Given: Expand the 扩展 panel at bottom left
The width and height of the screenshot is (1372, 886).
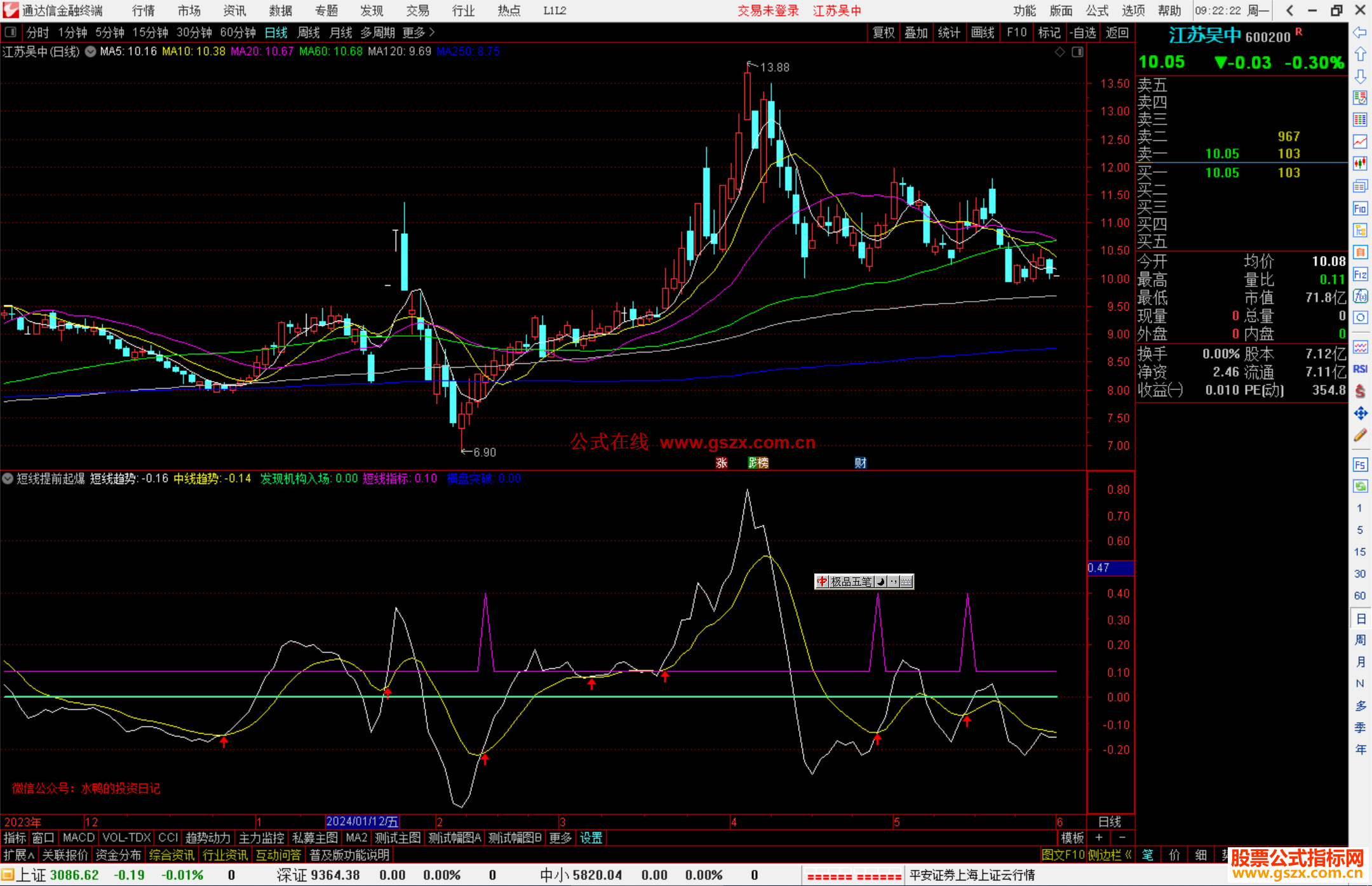Looking at the screenshot, I should [x=19, y=855].
